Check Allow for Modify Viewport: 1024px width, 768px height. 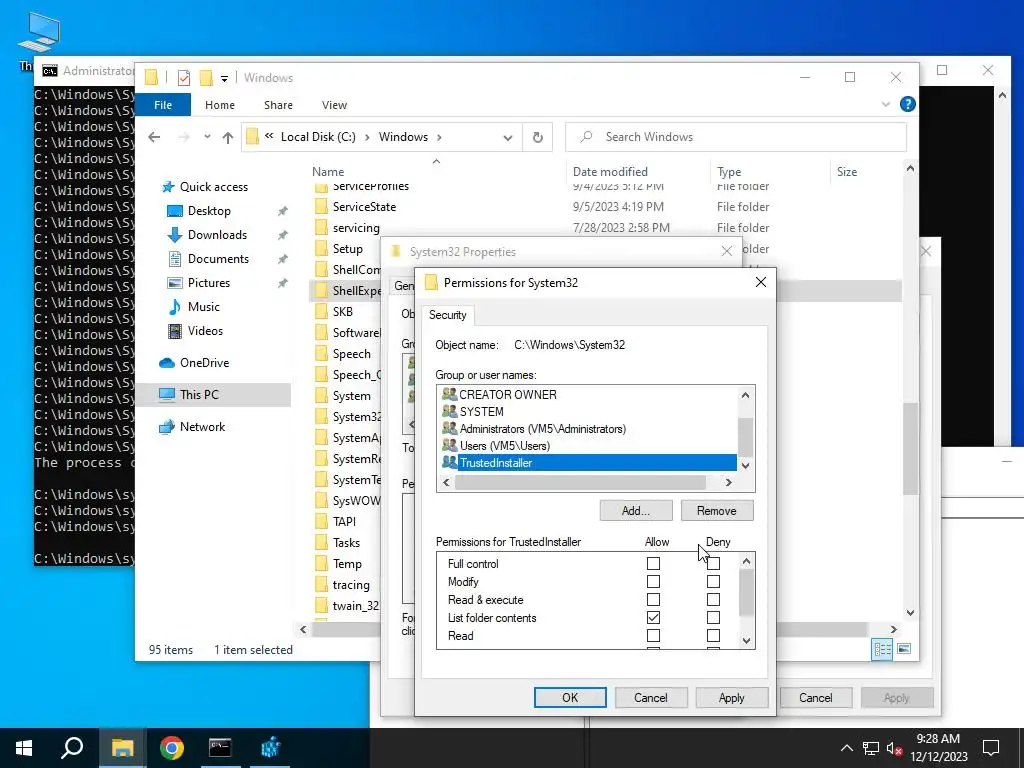[x=653, y=581]
